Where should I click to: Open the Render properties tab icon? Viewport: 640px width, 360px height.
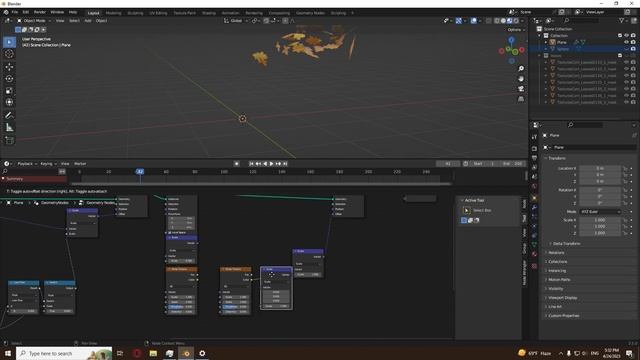click(534, 149)
